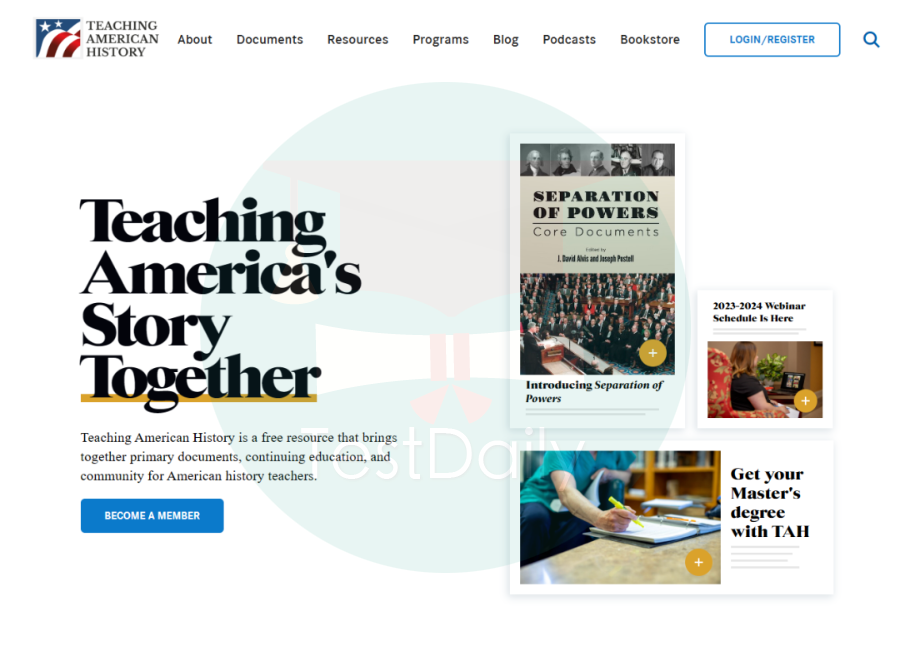
Task: Open the Podcasts page
Action: (x=569, y=40)
